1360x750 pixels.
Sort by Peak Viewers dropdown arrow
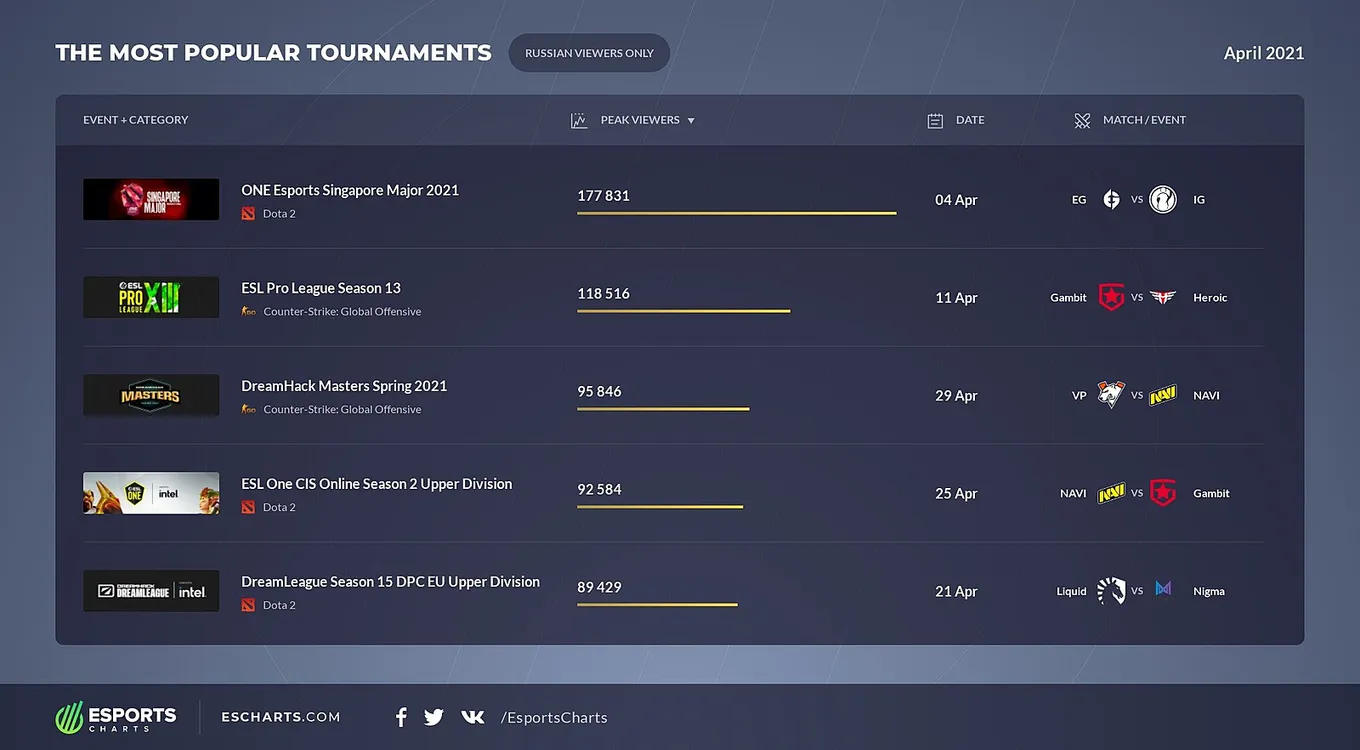pyautogui.click(x=691, y=121)
